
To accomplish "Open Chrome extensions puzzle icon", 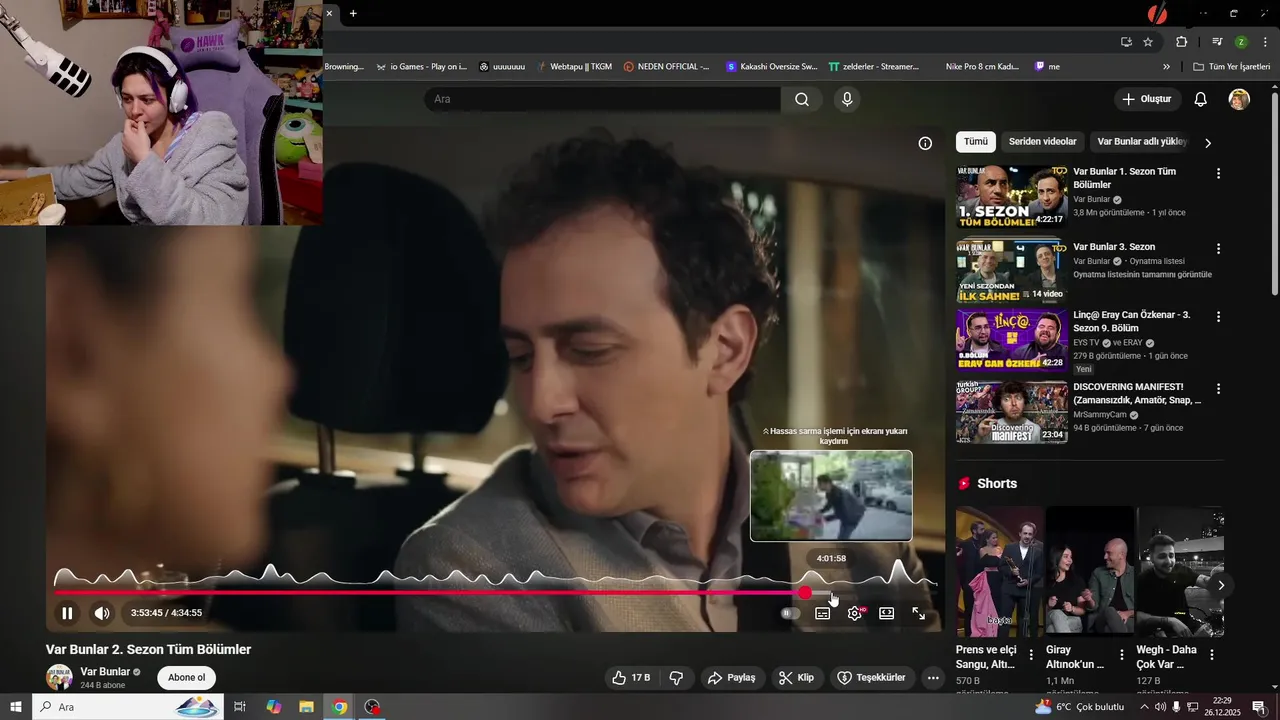I will coord(1181,42).
